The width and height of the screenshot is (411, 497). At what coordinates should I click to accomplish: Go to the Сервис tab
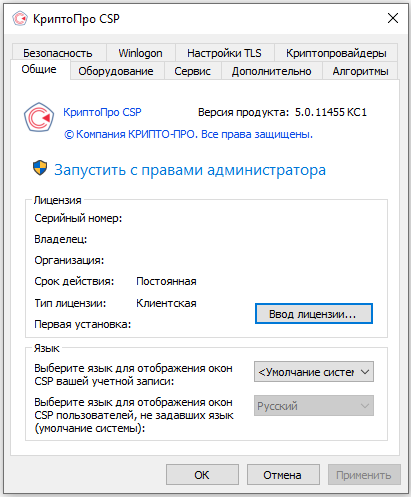[192, 71]
